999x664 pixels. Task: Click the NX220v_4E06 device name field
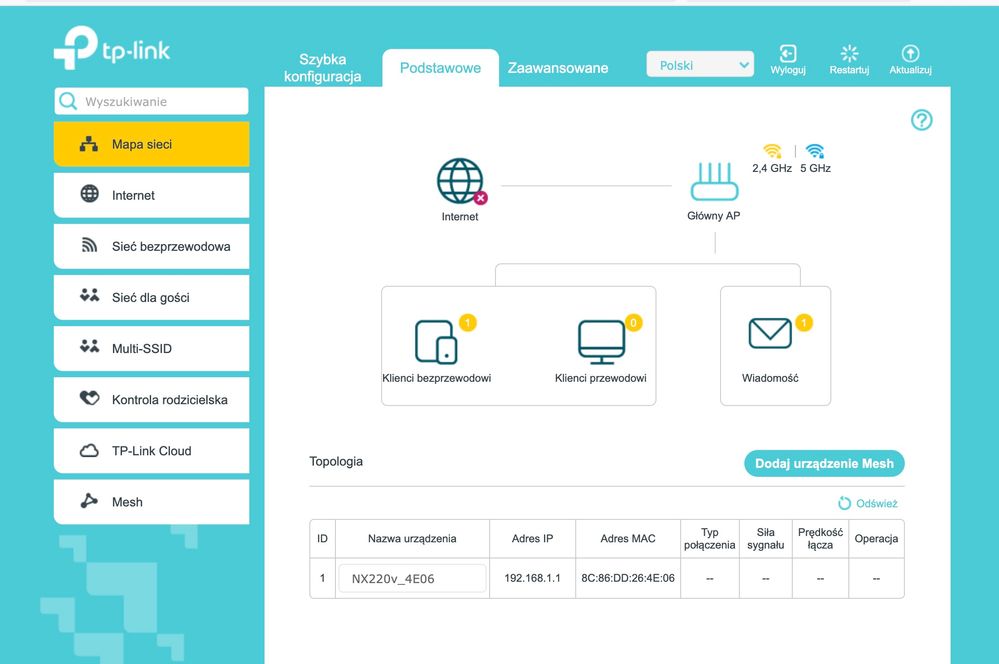(x=412, y=578)
